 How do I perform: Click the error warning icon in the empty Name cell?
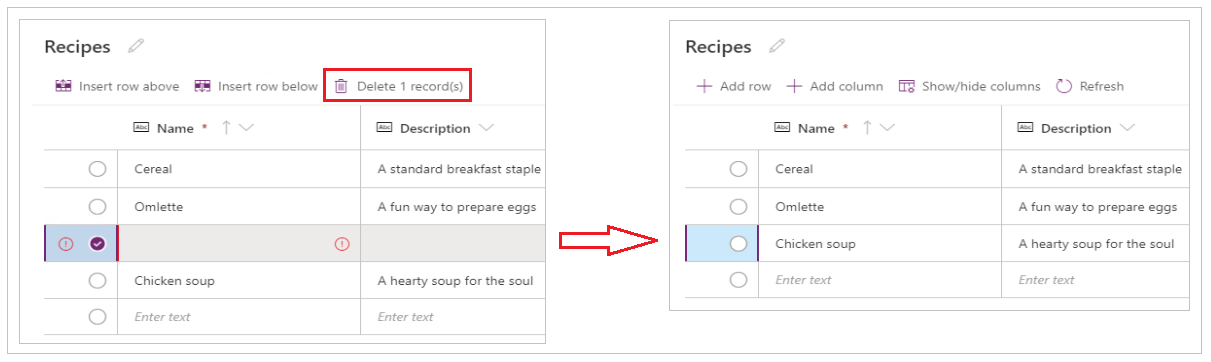(x=342, y=244)
